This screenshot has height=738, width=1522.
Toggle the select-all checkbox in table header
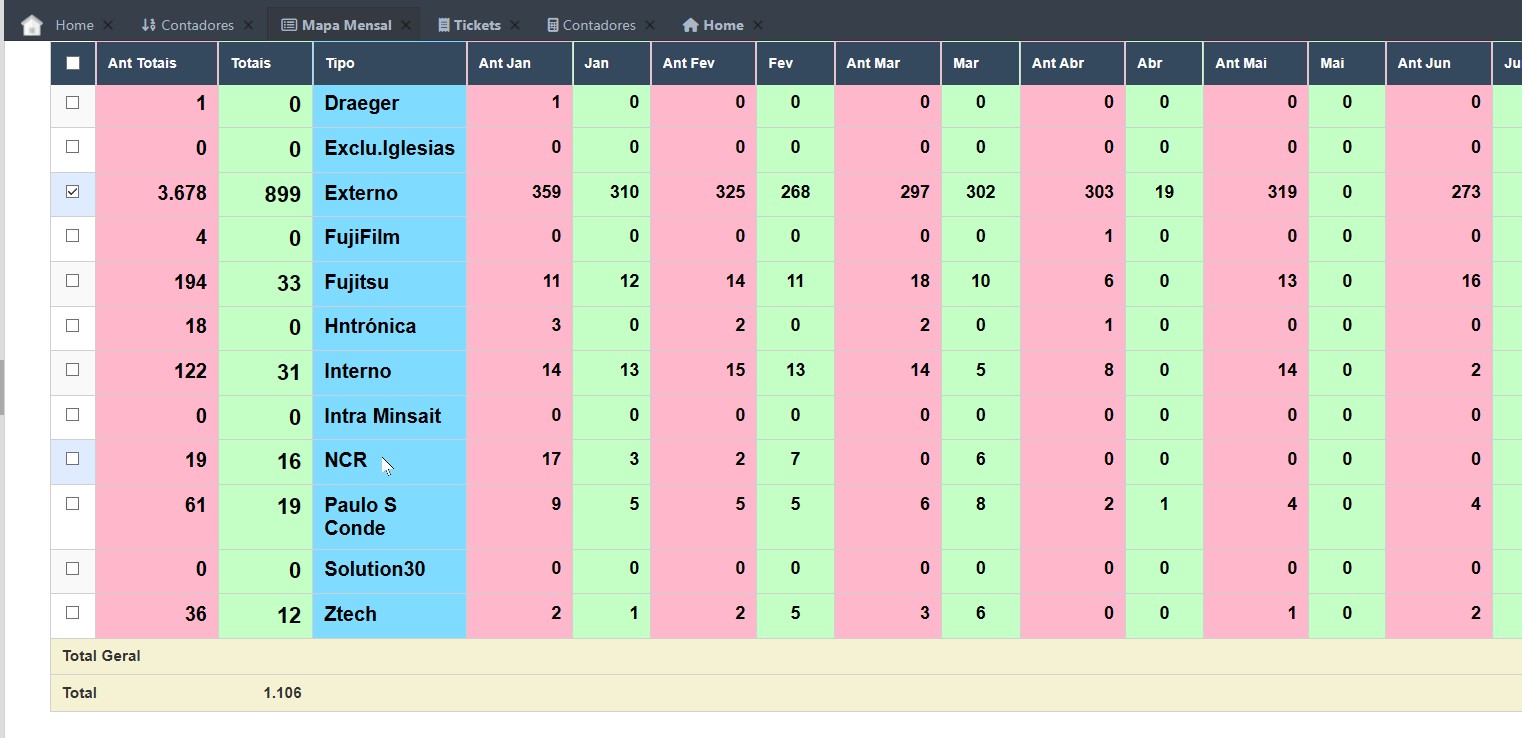coord(73,63)
